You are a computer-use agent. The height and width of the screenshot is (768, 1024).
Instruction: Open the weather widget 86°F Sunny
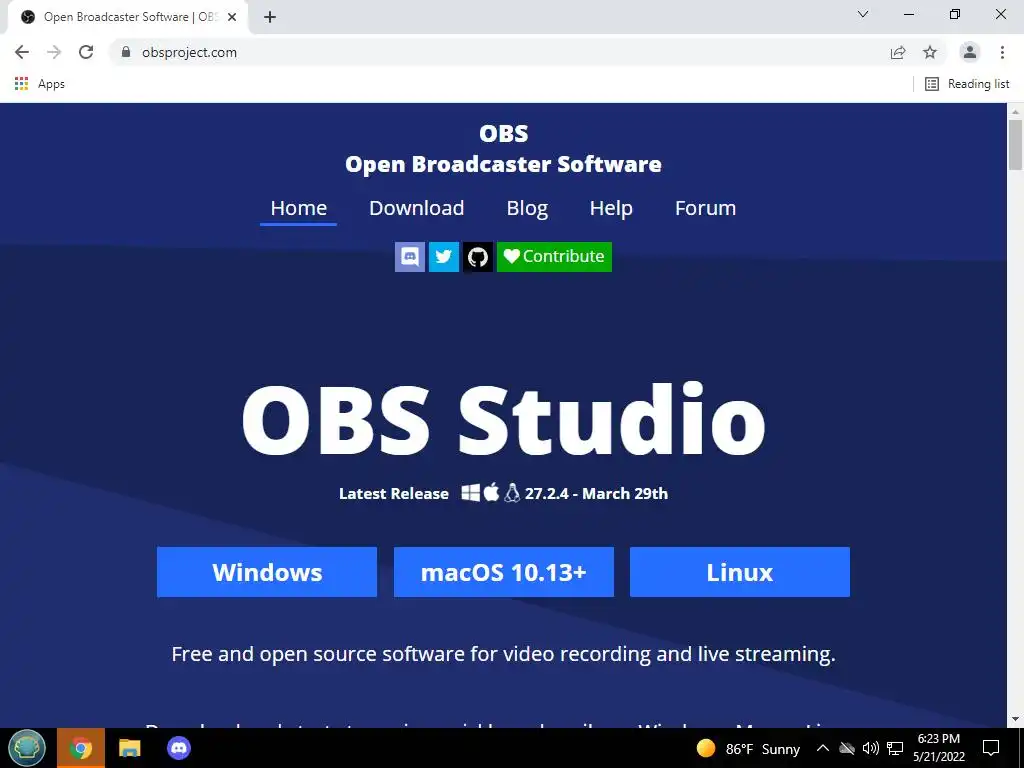(748, 748)
